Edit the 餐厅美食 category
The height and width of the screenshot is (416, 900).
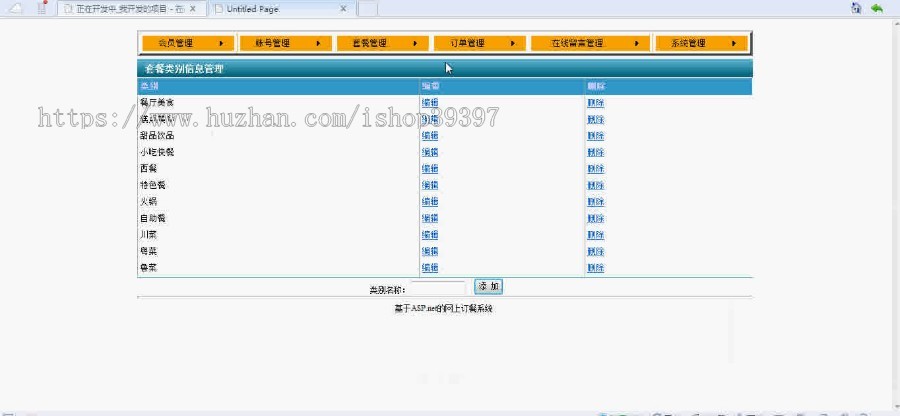(x=430, y=103)
